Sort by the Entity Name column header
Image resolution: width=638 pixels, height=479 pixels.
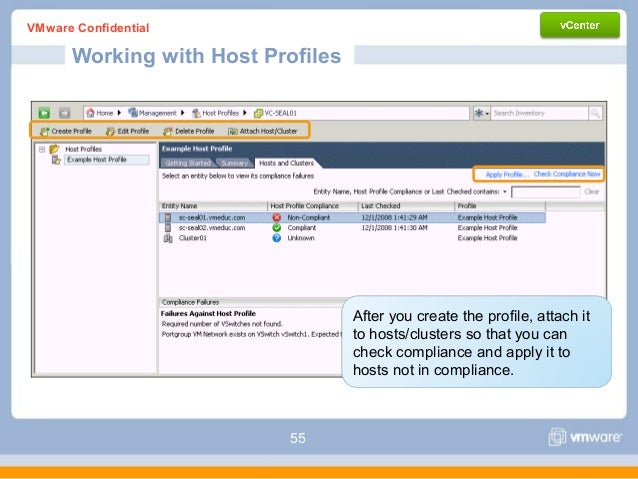213,206
